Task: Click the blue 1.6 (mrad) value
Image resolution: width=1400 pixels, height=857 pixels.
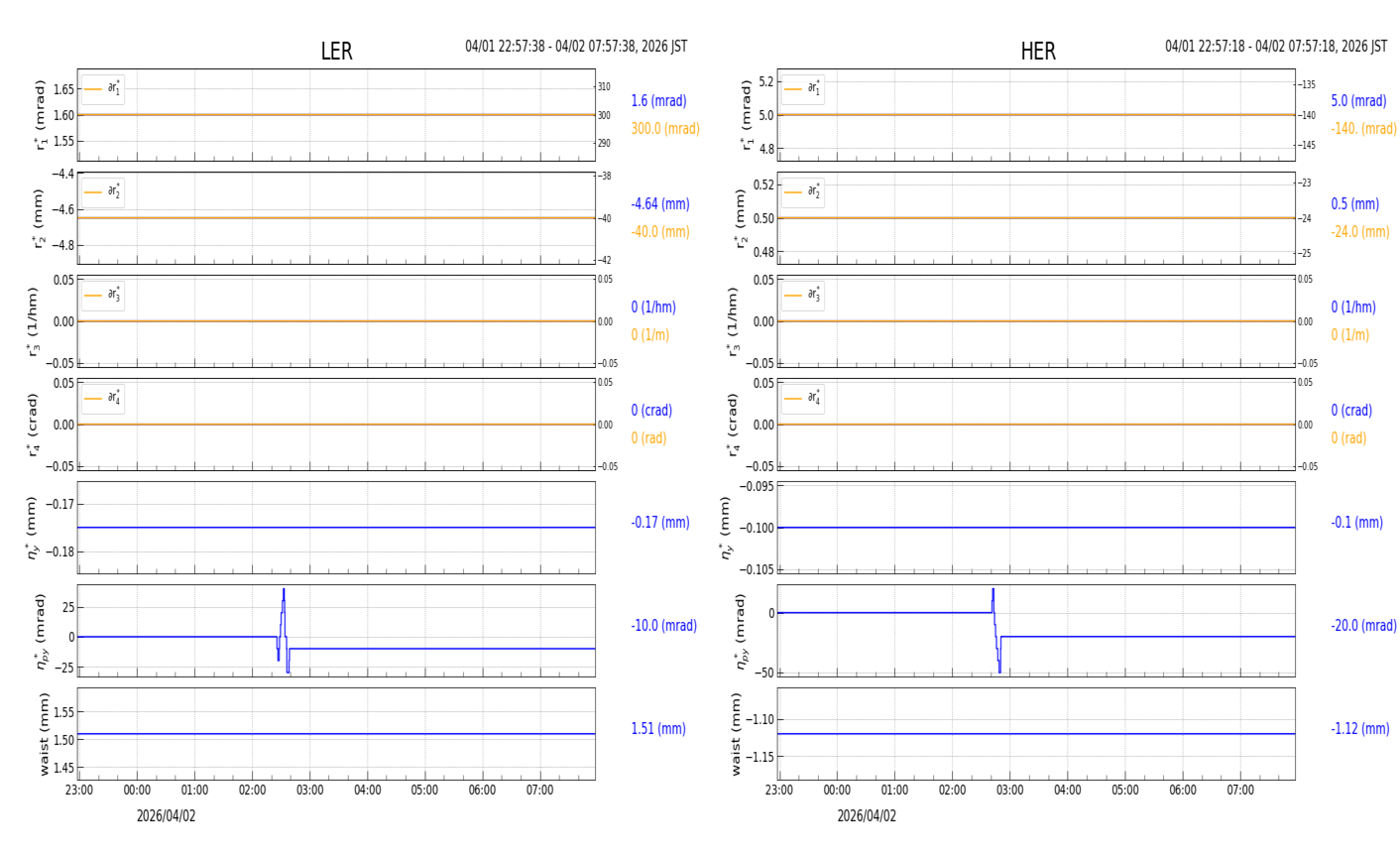Action: tap(658, 100)
